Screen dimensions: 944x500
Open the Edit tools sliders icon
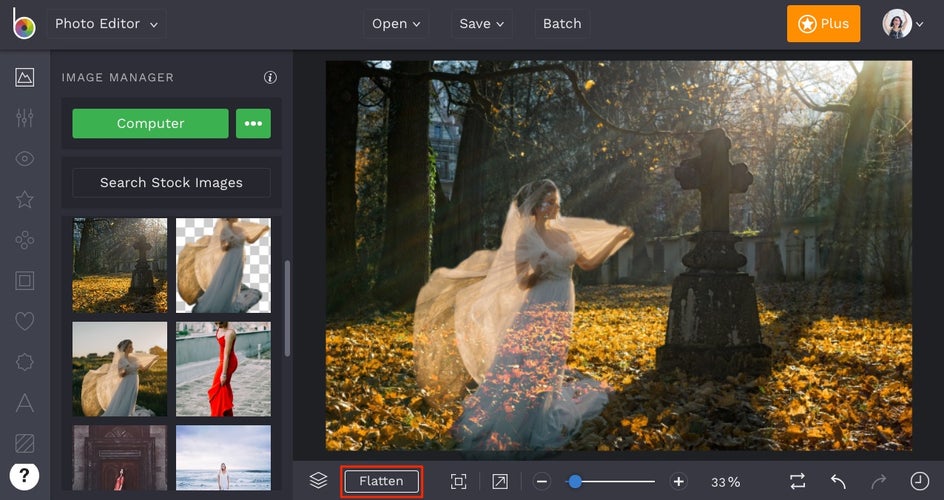[25, 118]
